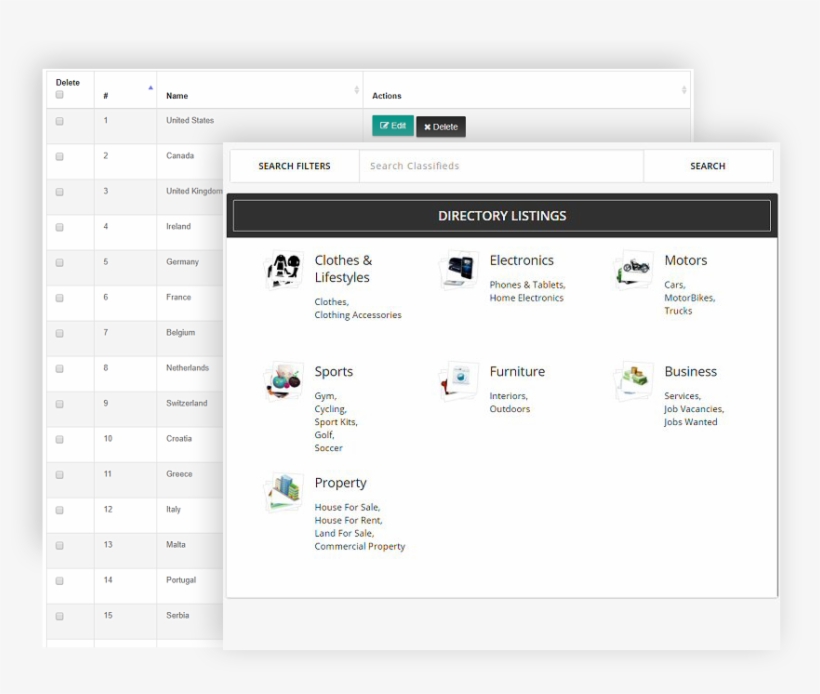This screenshot has width=820, height=694.
Task: Click the DIRECTORY LISTINGS header
Action: pos(502,215)
